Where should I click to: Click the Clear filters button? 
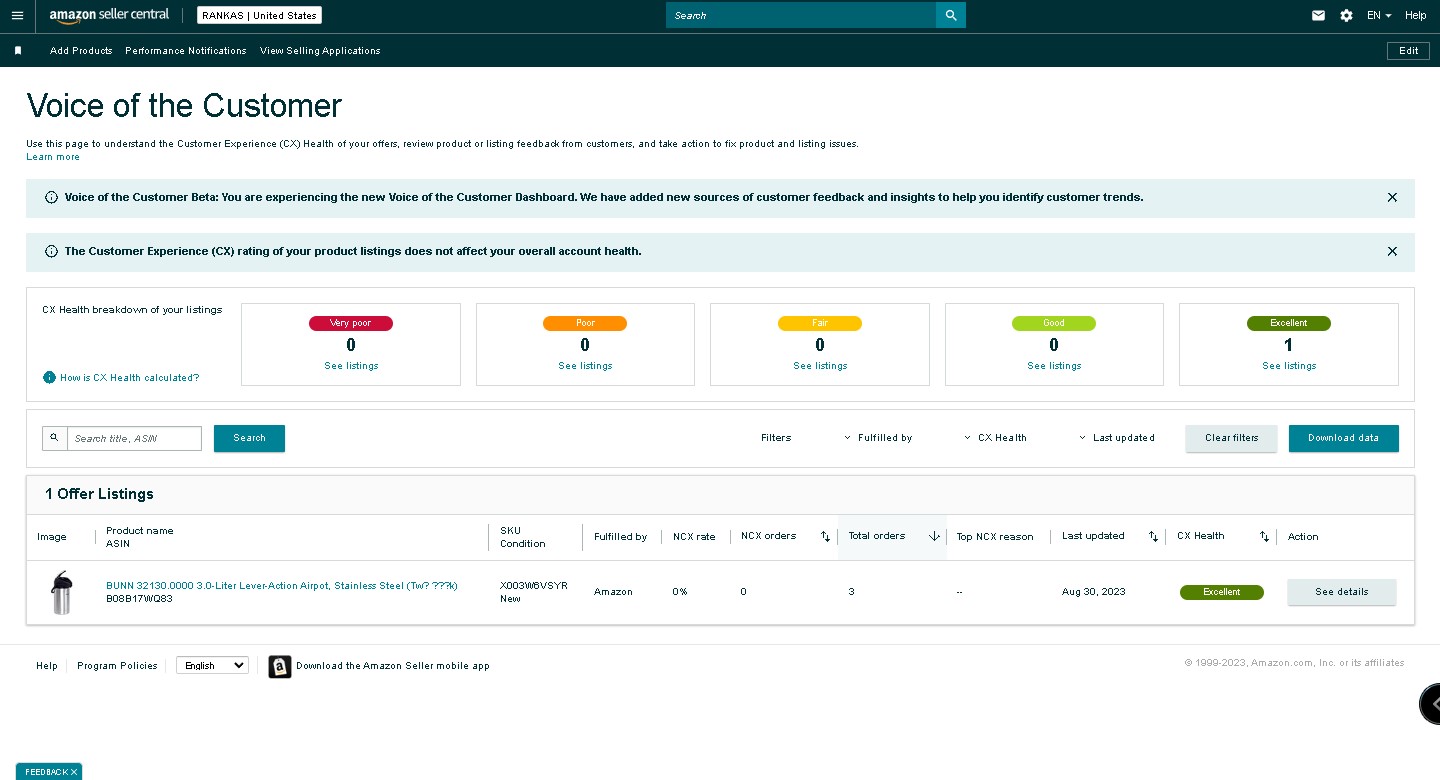click(1231, 438)
